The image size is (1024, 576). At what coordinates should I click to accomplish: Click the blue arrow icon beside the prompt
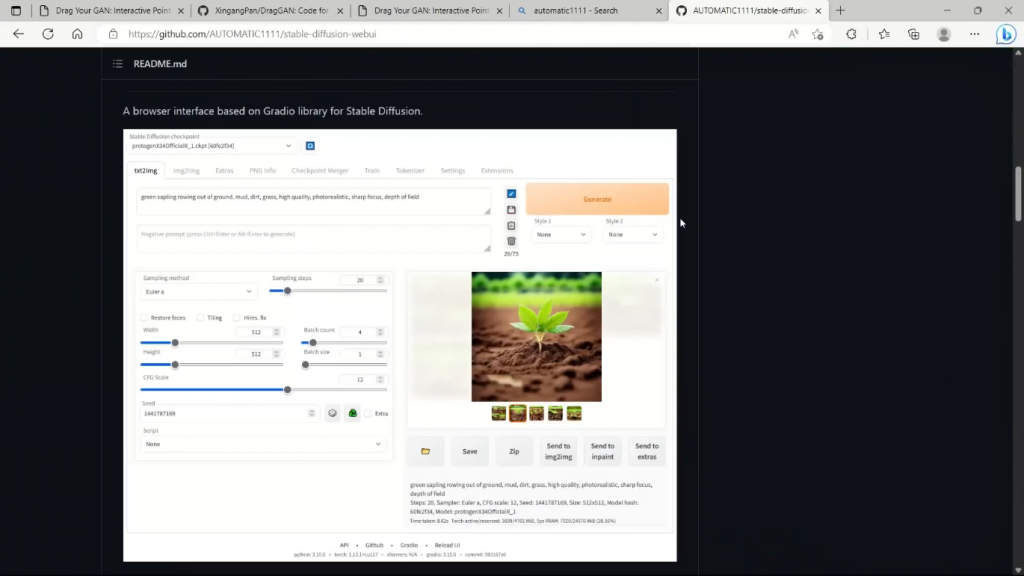tap(511, 193)
